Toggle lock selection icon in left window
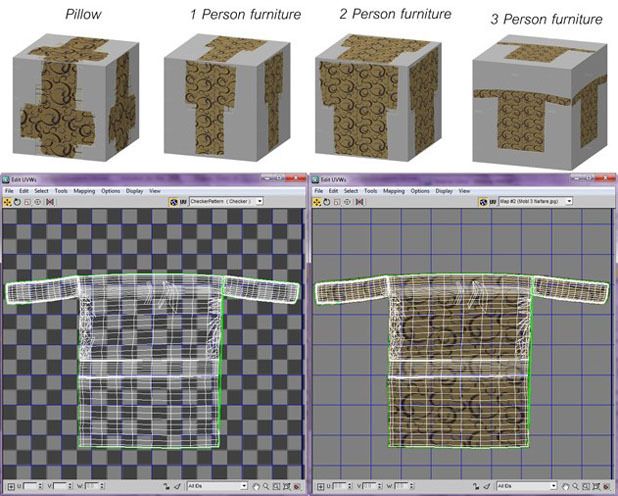 pos(167,487)
